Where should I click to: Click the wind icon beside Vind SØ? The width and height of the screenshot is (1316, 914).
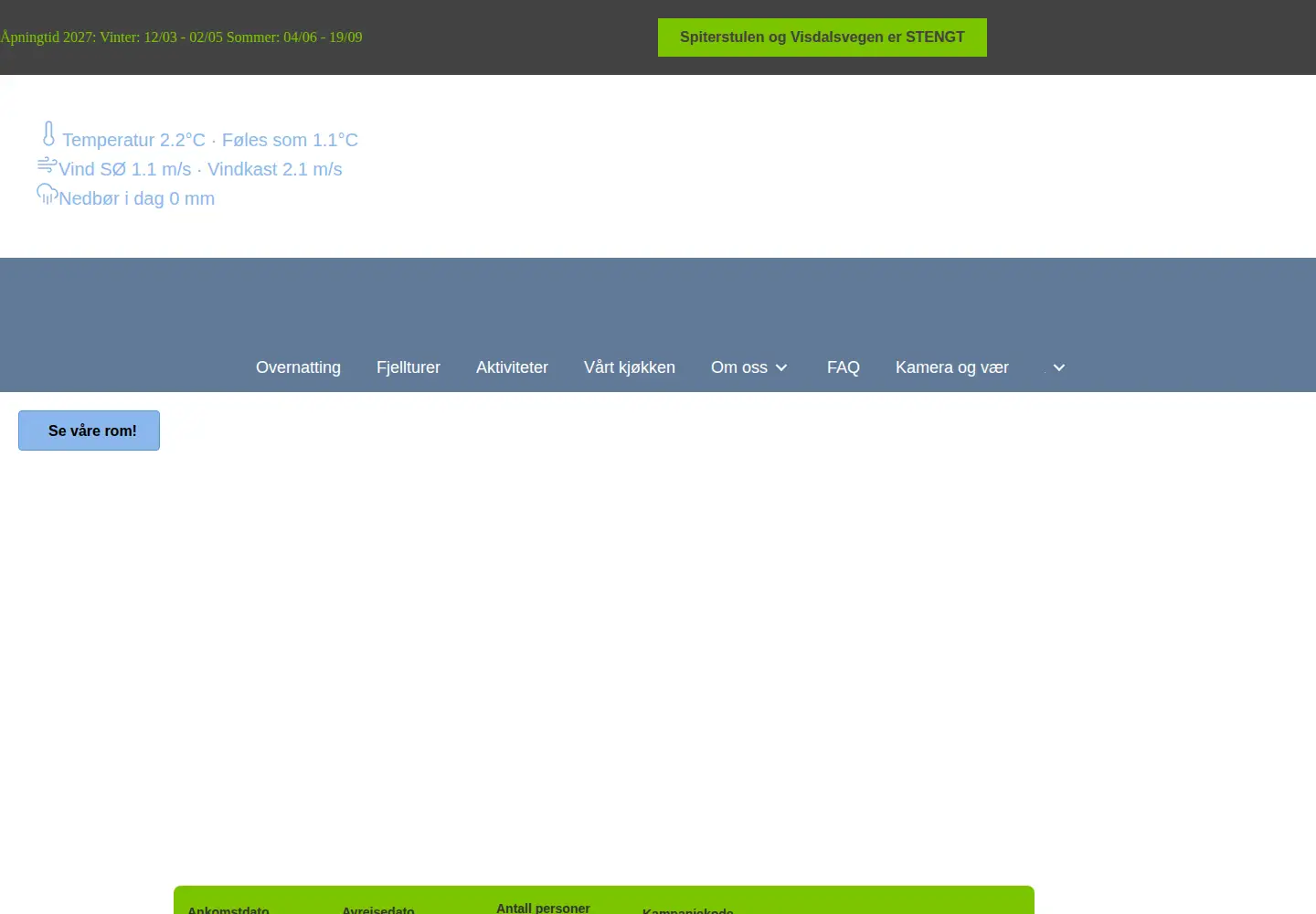click(x=47, y=165)
